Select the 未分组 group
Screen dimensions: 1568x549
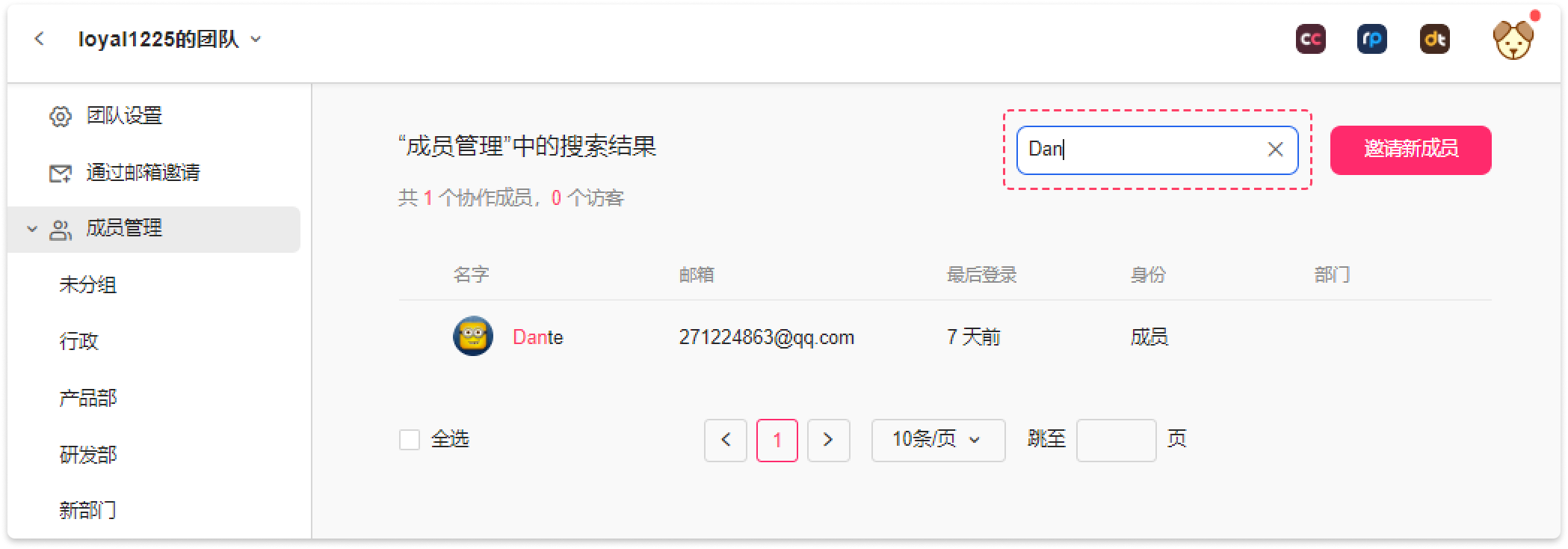87,285
